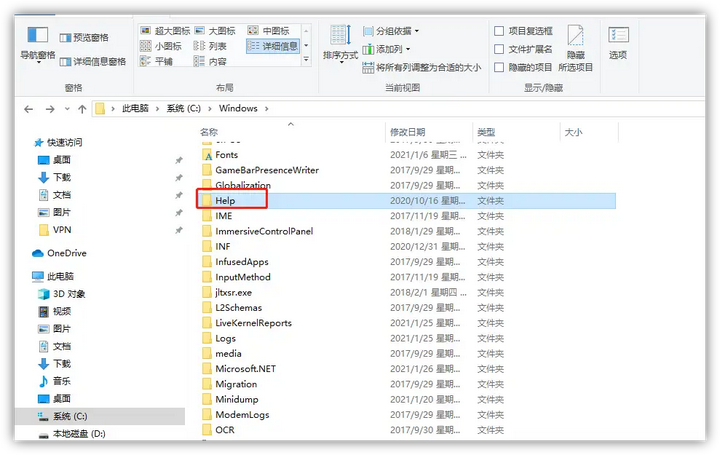The width and height of the screenshot is (720, 455).
Task: Open 3D 对象 in sidebar
Action: pyautogui.click(x=68, y=294)
